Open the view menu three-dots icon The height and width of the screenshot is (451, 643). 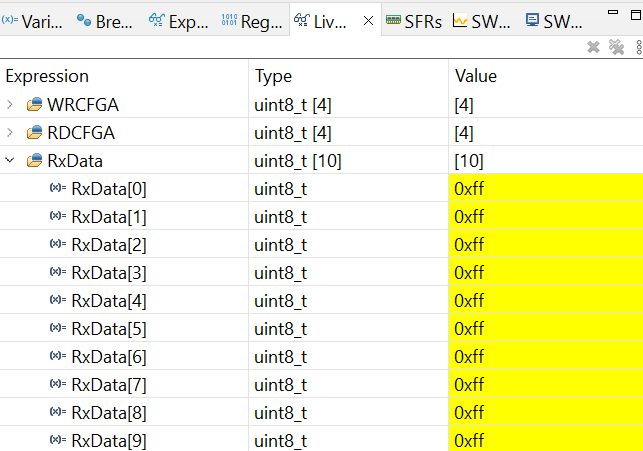point(639,47)
